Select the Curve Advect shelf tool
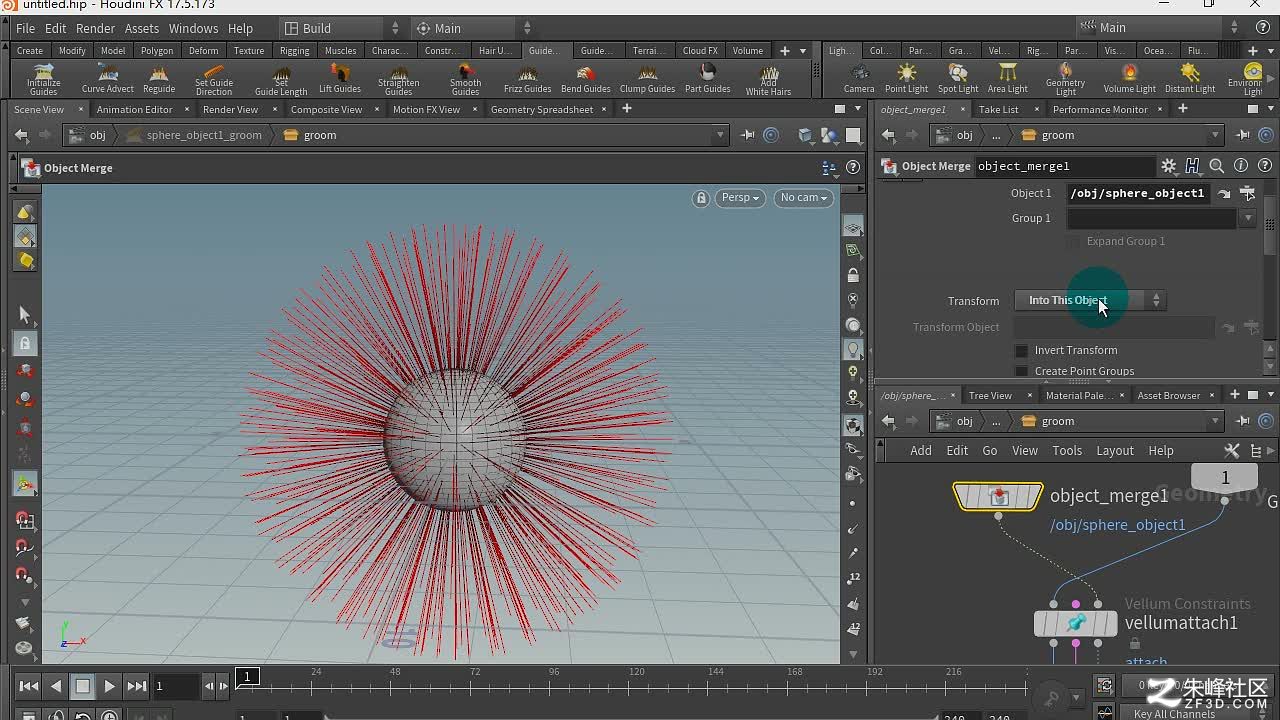 click(107, 79)
